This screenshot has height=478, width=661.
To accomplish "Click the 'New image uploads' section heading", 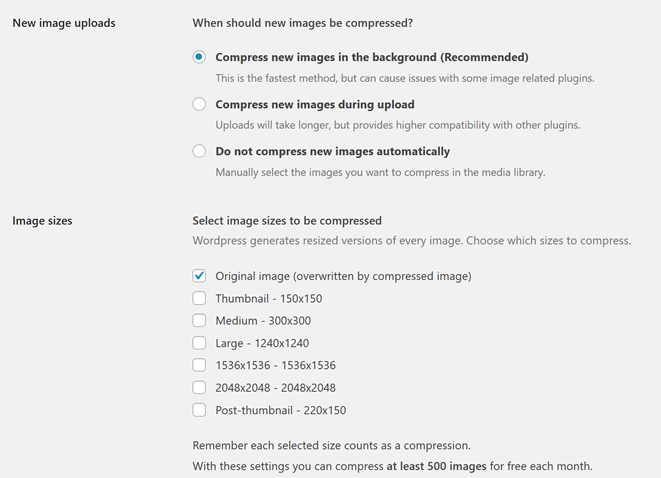I will pyautogui.click(x=64, y=23).
